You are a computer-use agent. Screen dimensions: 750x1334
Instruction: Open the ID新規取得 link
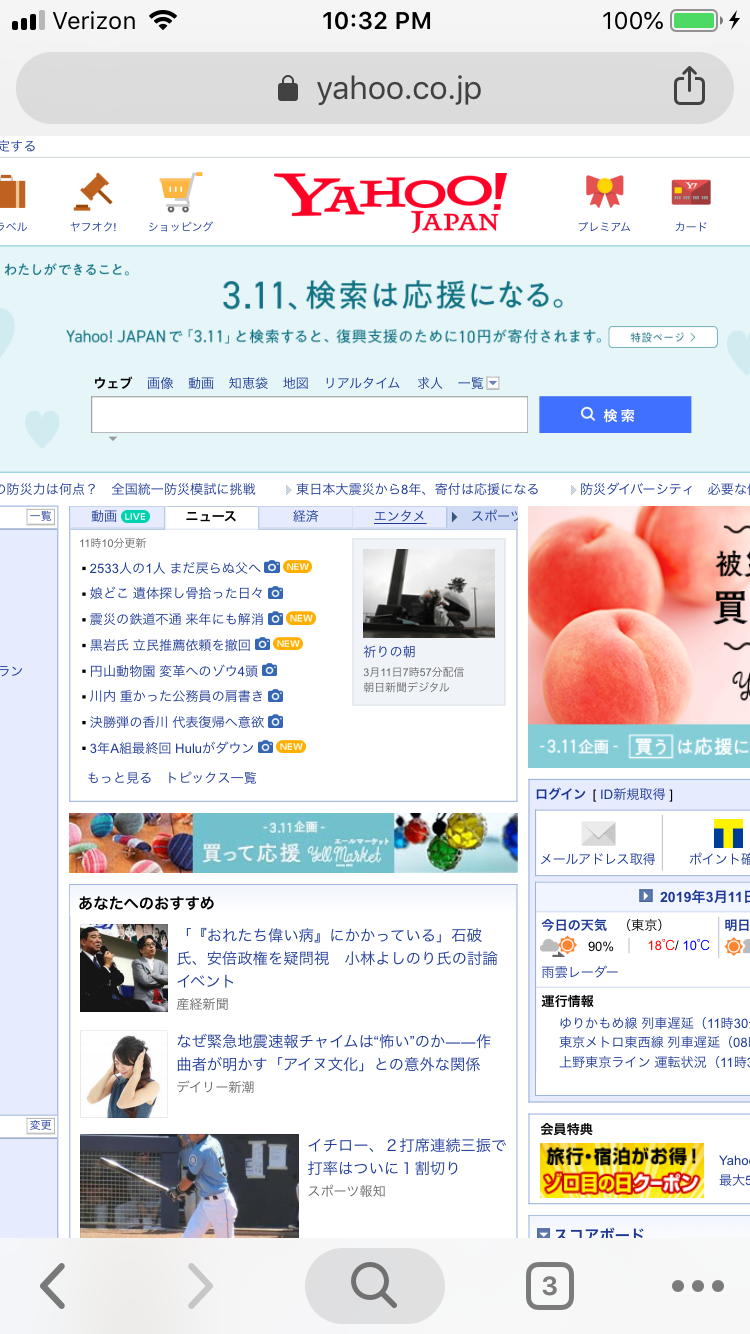tap(633, 794)
